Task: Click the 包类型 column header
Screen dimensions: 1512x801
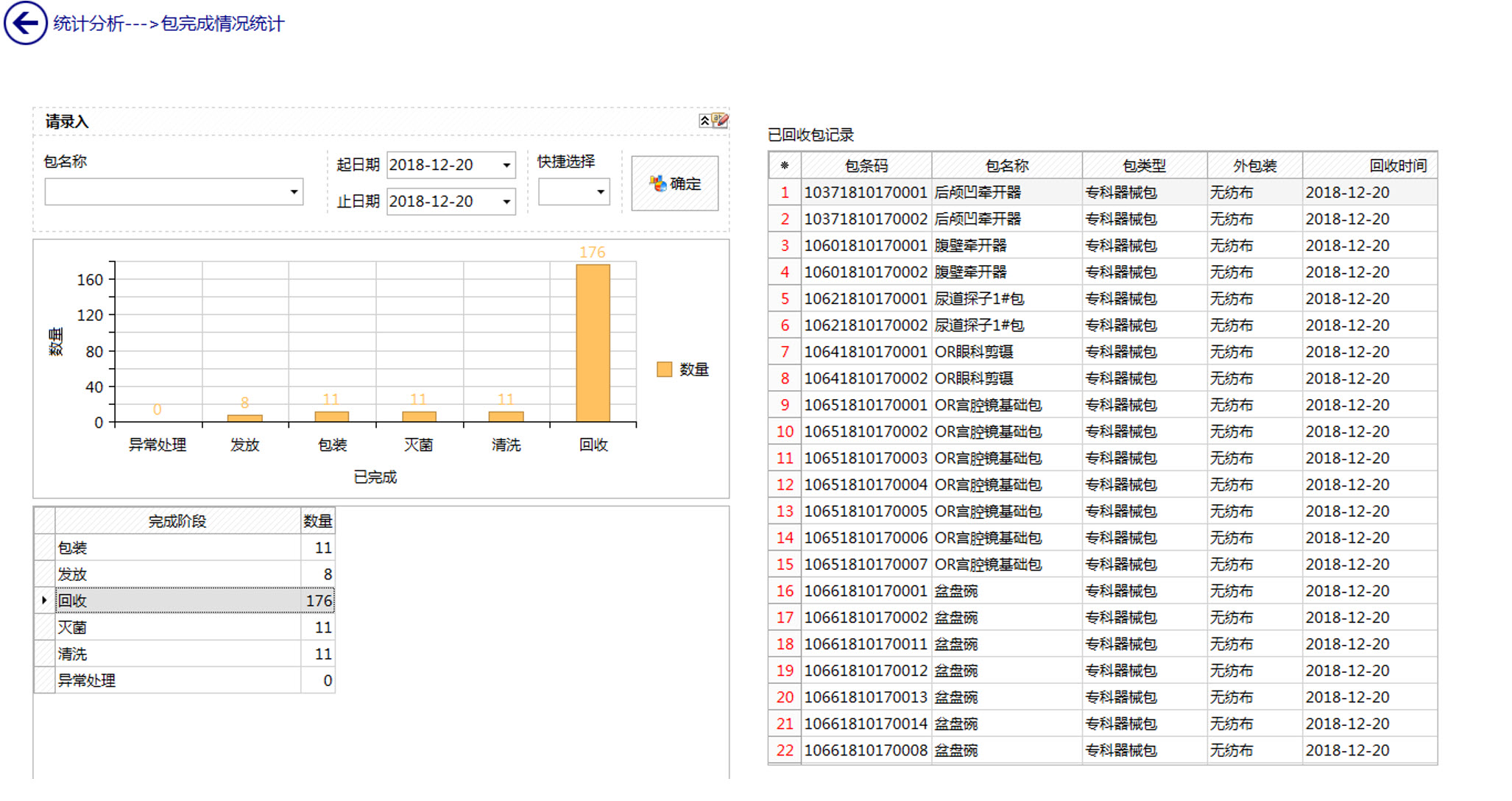Action: [x=1143, y=166]
